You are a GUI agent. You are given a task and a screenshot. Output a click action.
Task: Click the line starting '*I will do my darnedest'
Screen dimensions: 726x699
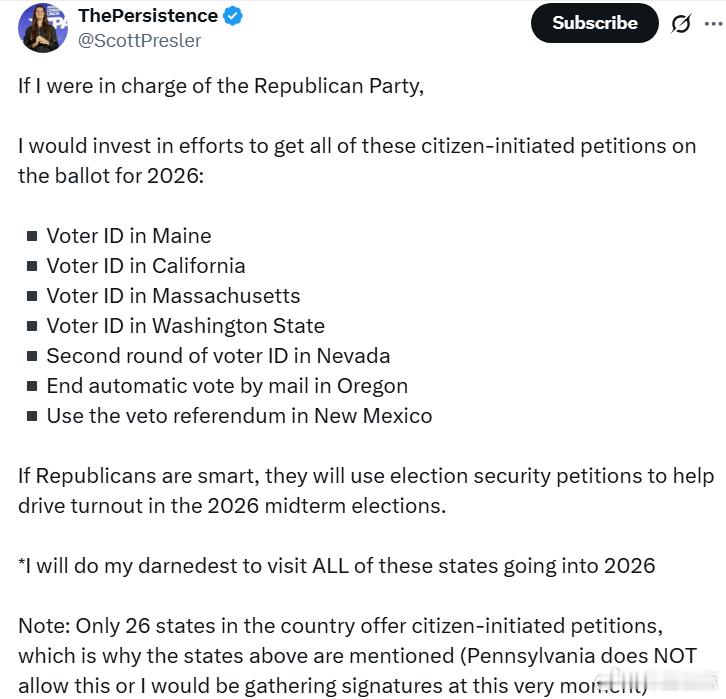coord(337,566)
